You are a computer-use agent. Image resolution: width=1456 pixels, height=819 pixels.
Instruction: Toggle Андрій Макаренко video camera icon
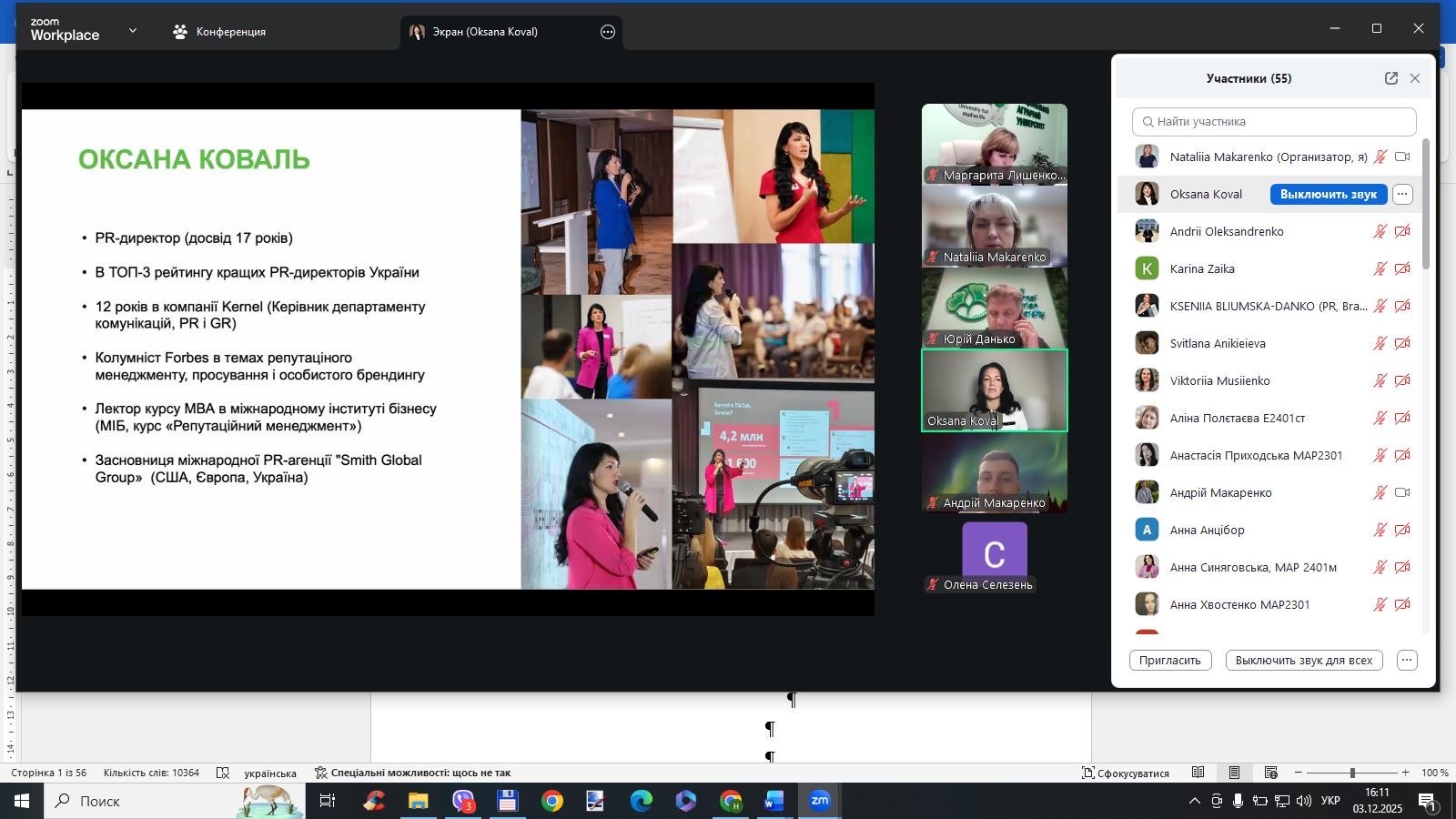click(x=1402, y=492)
